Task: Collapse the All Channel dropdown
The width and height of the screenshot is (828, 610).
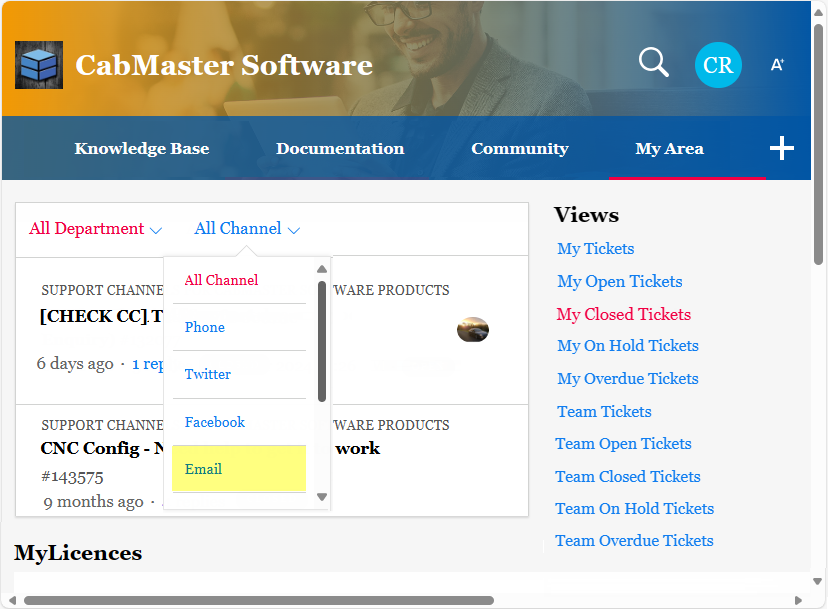Action: tap(247, 229)
